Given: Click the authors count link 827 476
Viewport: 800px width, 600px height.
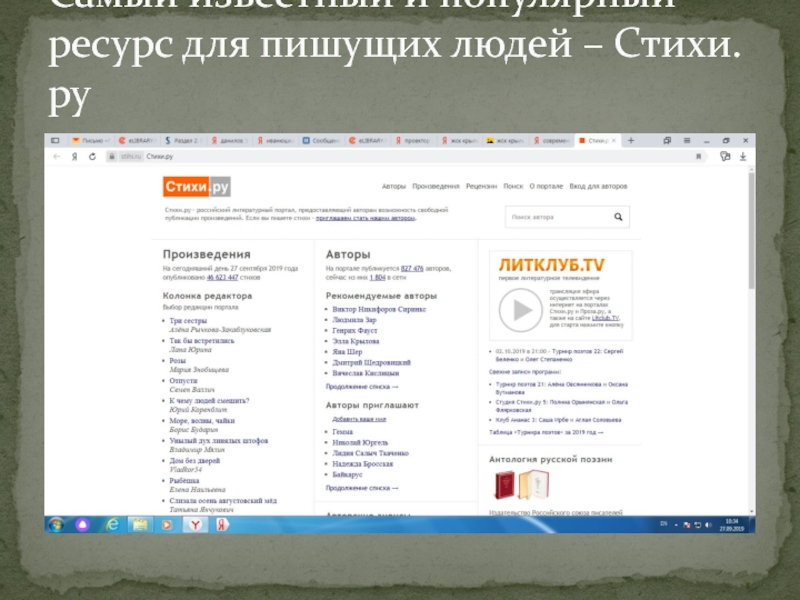Looking at the screenshot, I should (x=412, y=268).
